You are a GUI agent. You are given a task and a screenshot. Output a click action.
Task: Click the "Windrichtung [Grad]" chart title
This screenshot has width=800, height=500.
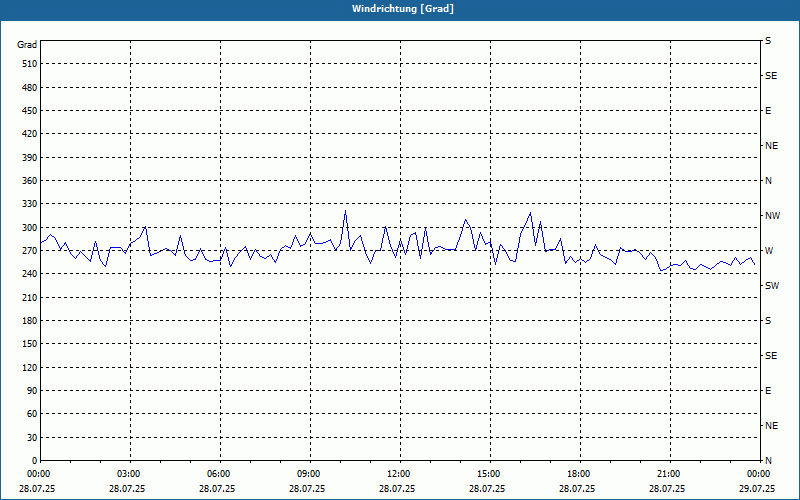(x=403, y=9)
